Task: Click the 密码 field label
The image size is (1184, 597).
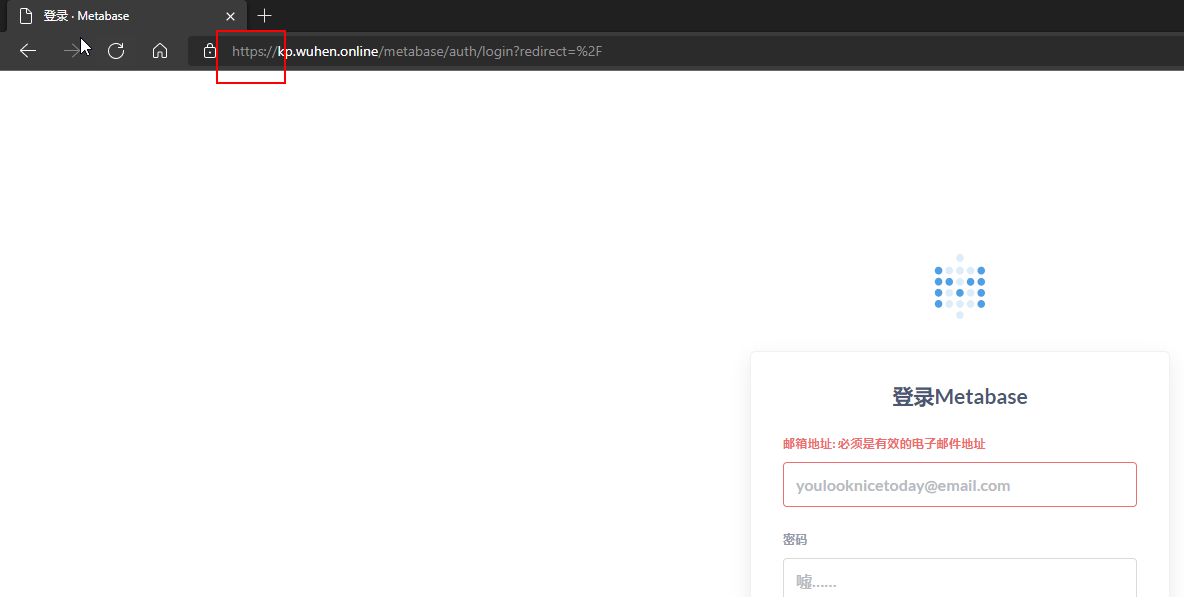Action: pyautogui.click(x=795, y=540)
